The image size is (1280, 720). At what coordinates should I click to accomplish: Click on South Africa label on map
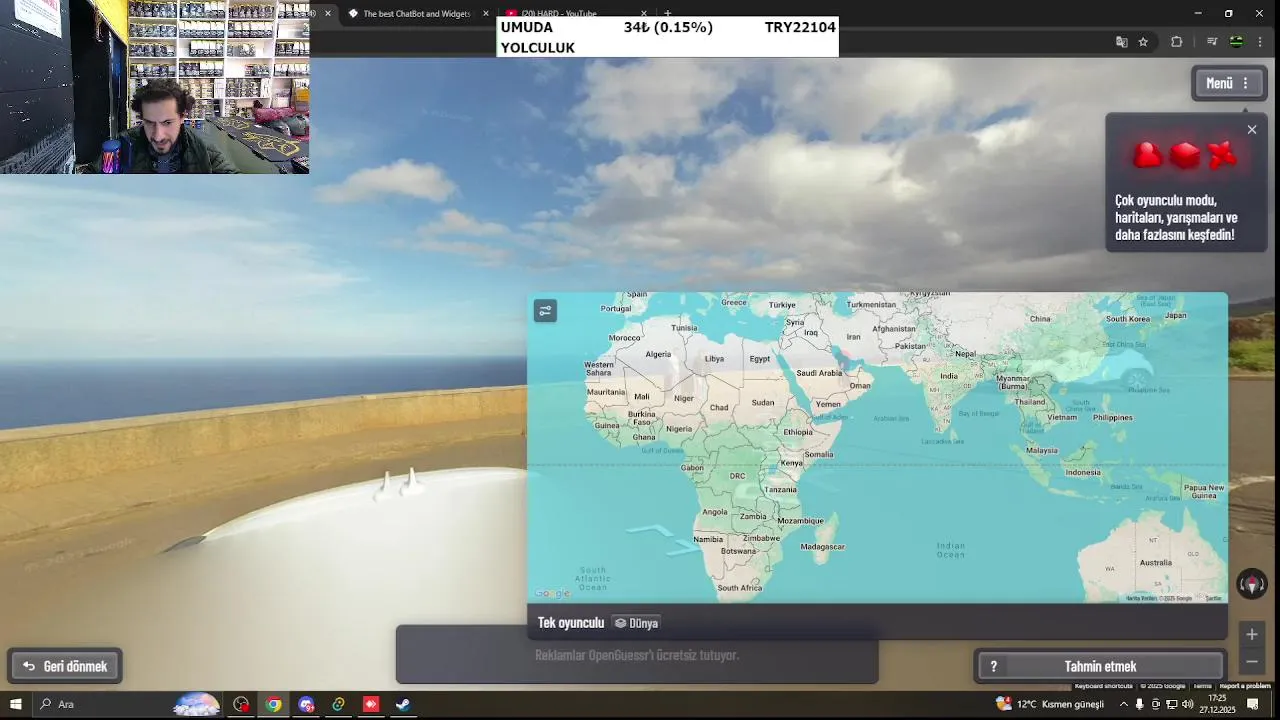[x=740, y=588]
